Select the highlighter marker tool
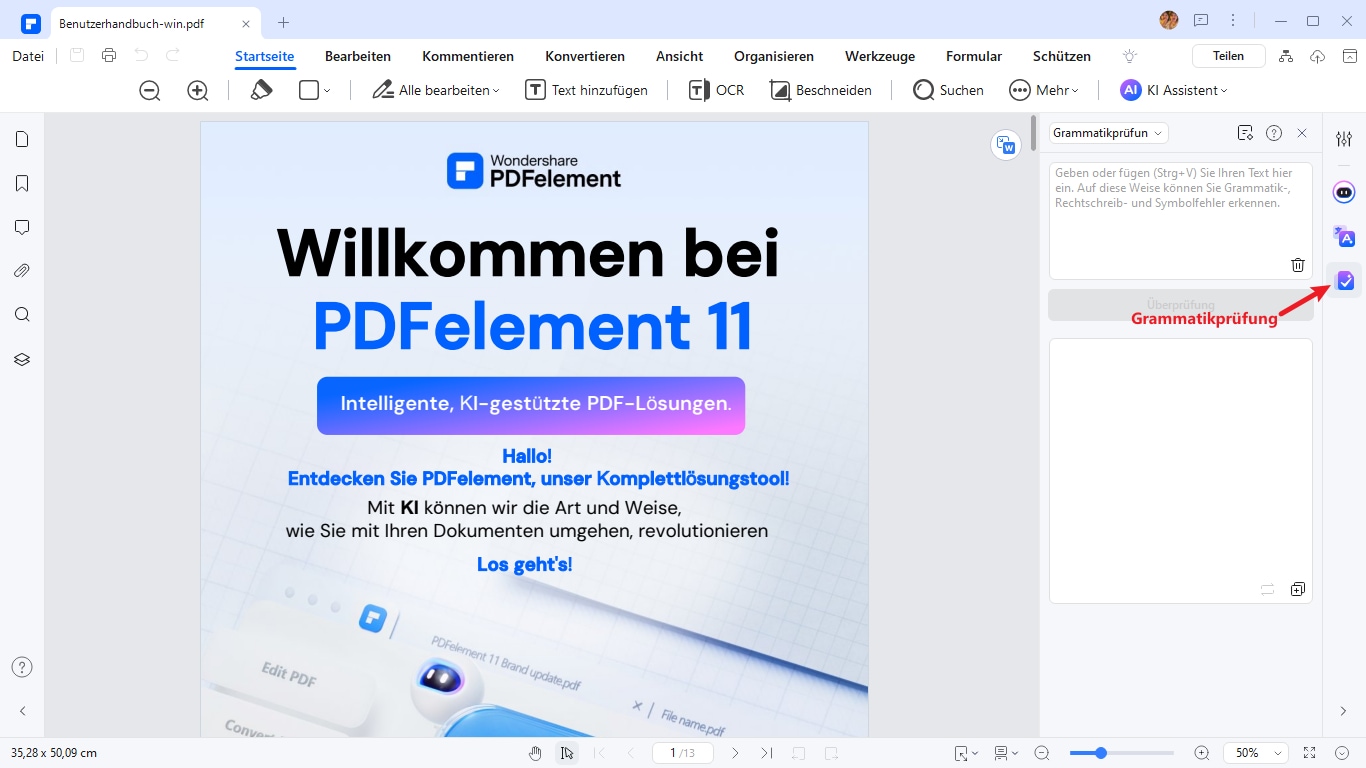1366x768 pixels. (x=261, y=90)
